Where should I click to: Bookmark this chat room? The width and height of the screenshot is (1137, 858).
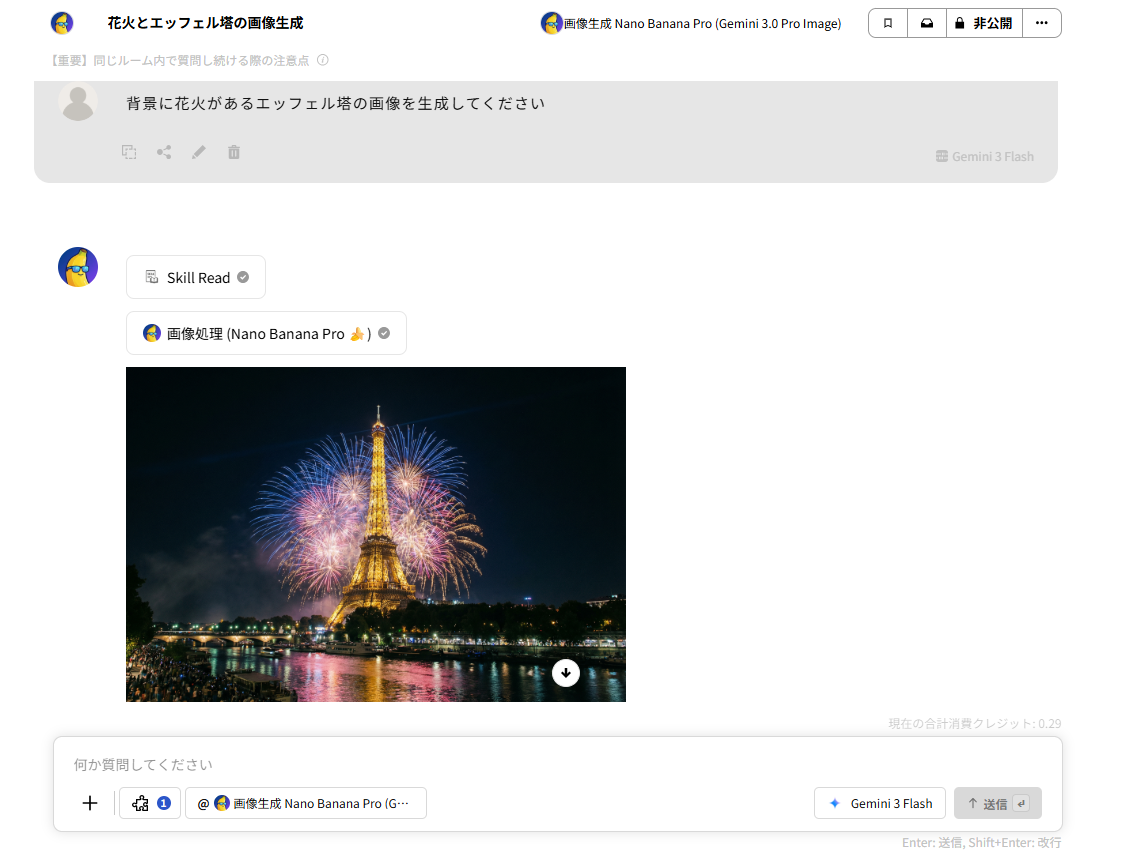pos(887,22)
